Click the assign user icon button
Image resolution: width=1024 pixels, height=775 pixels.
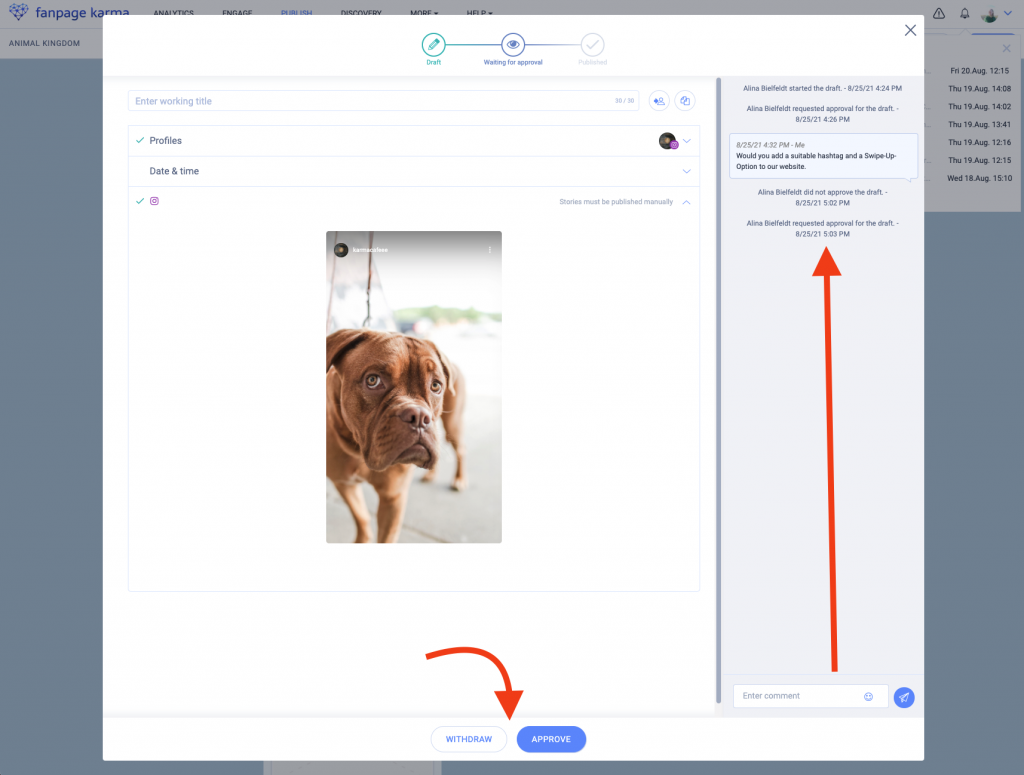click(659, 101)
